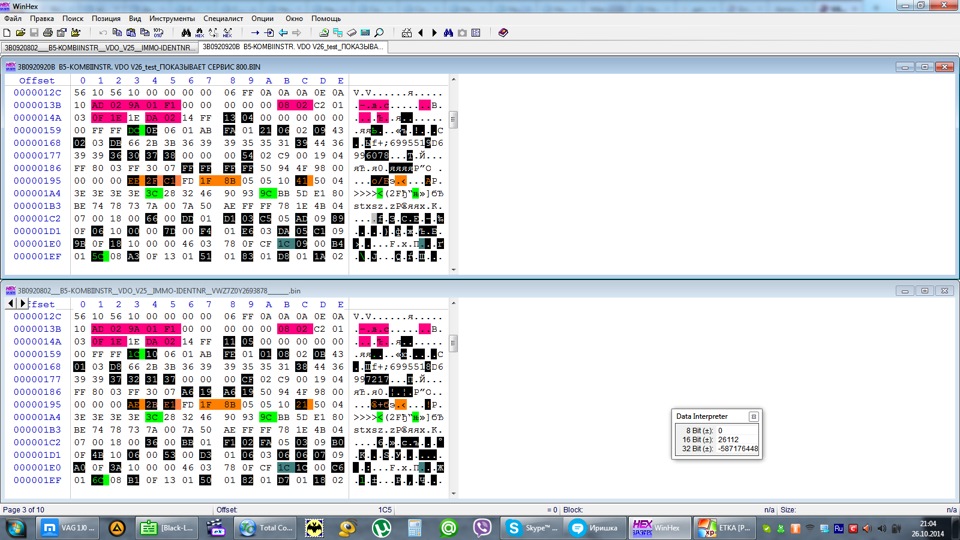Screen dimensions: 960x540
Task: Open the Файл menu
Action: pos(12,18)
